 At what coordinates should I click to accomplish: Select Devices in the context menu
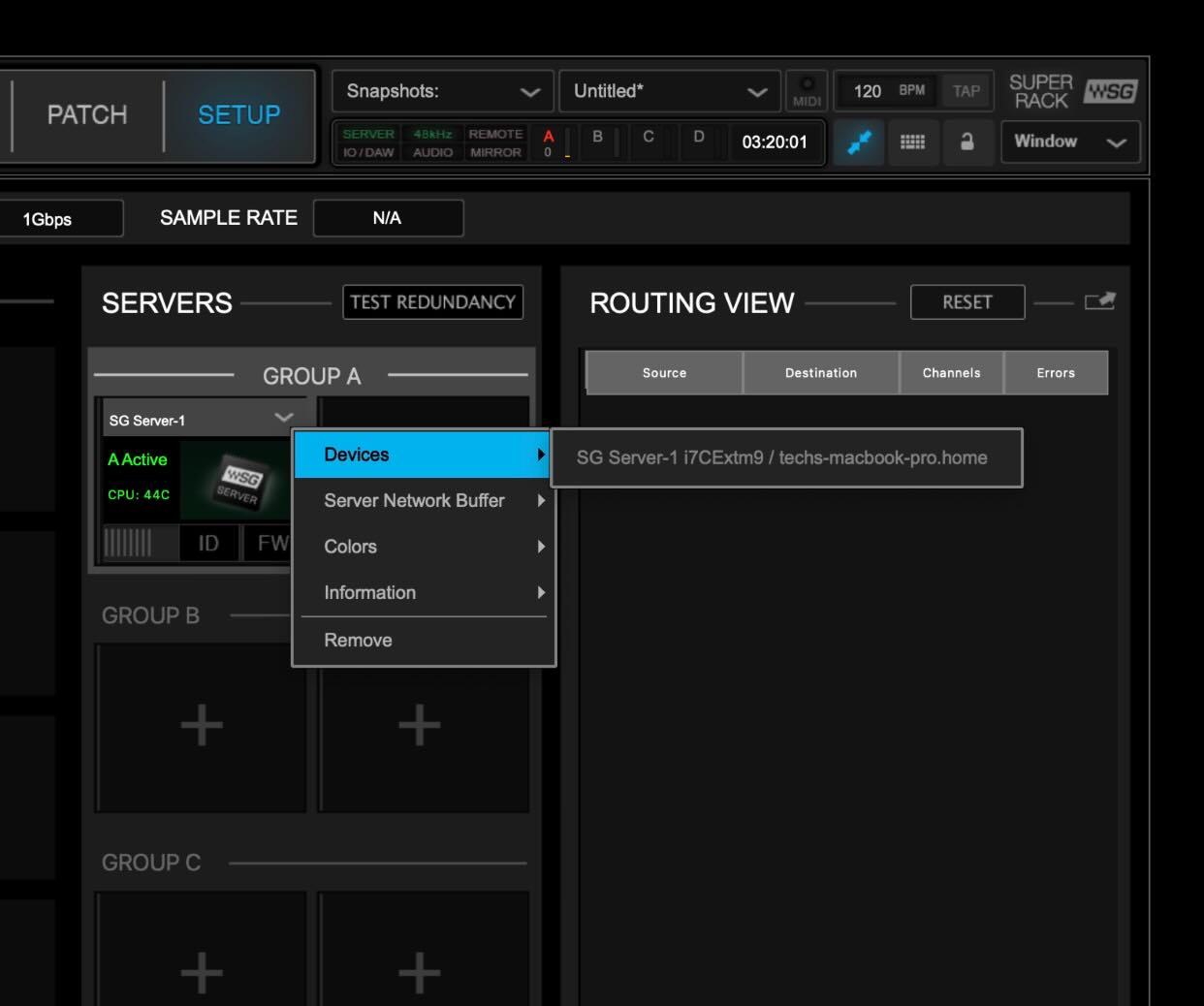pyautogui.click(x=424, y=455)
